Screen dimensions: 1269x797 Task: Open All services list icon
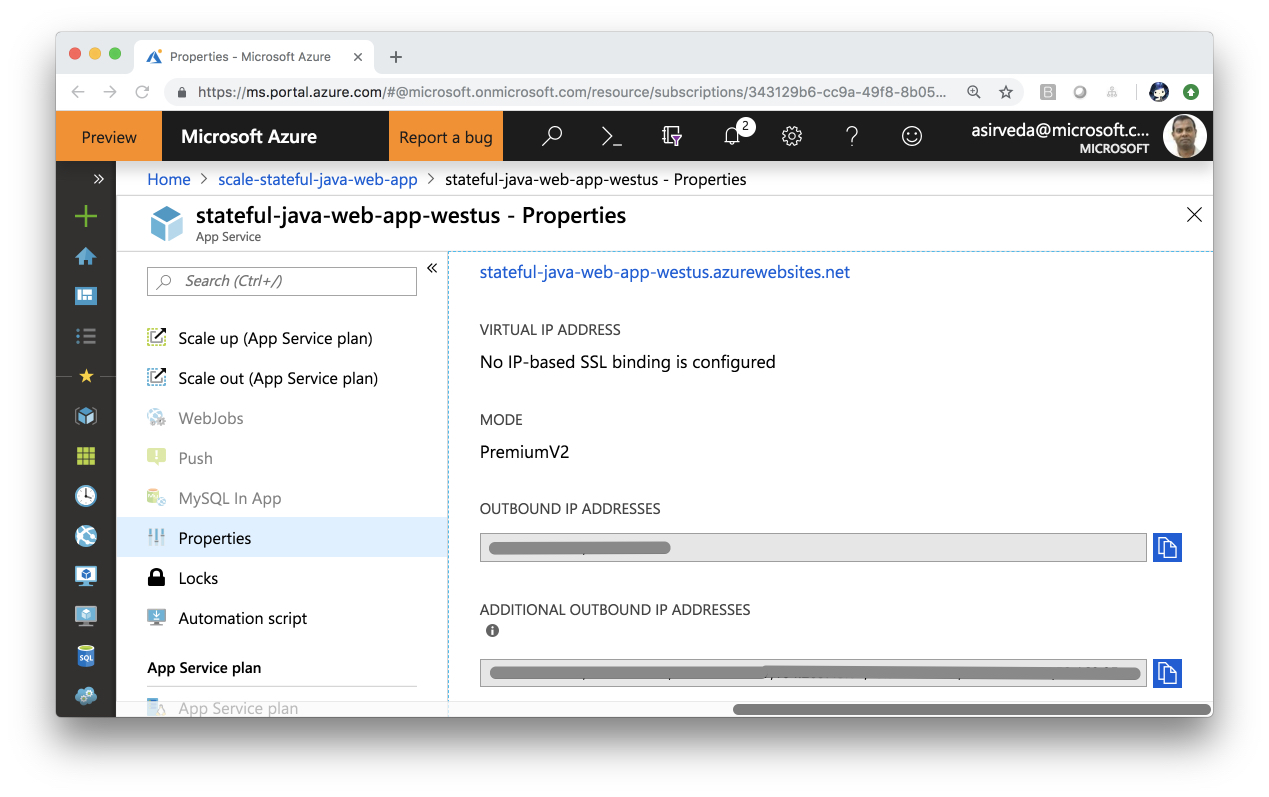(x=86, y=336)
